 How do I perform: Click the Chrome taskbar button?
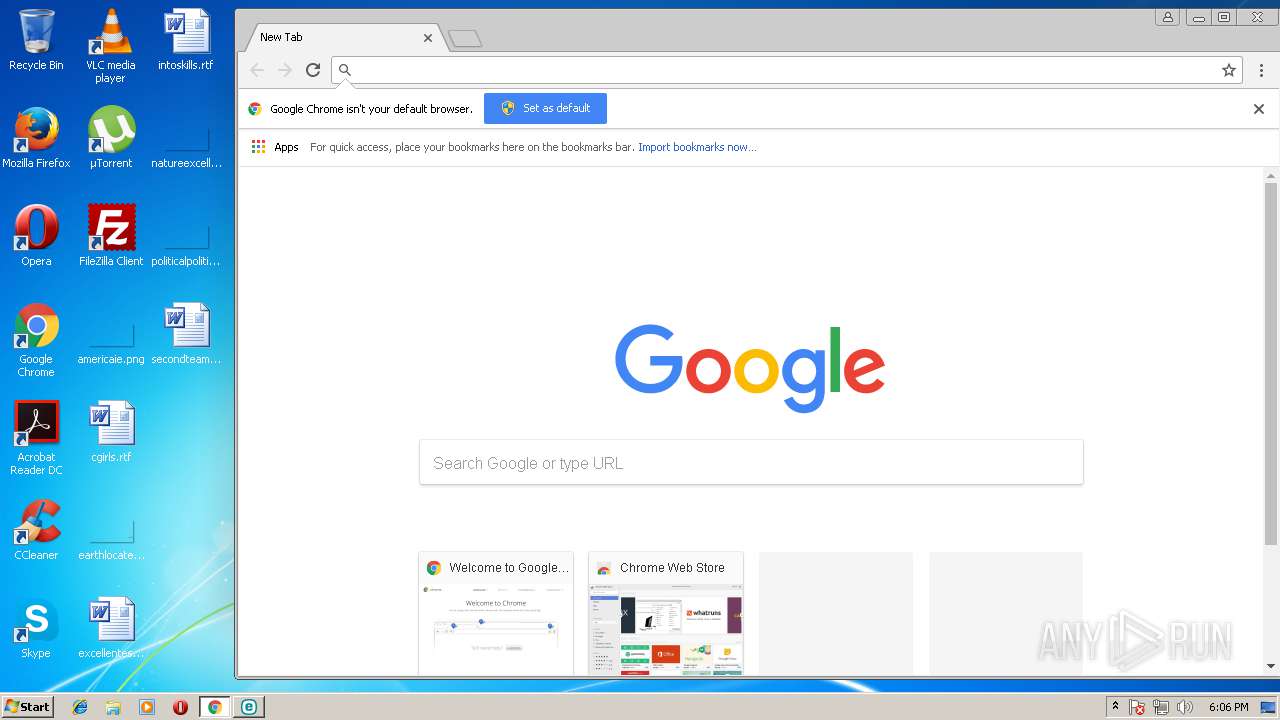[214, 707]
